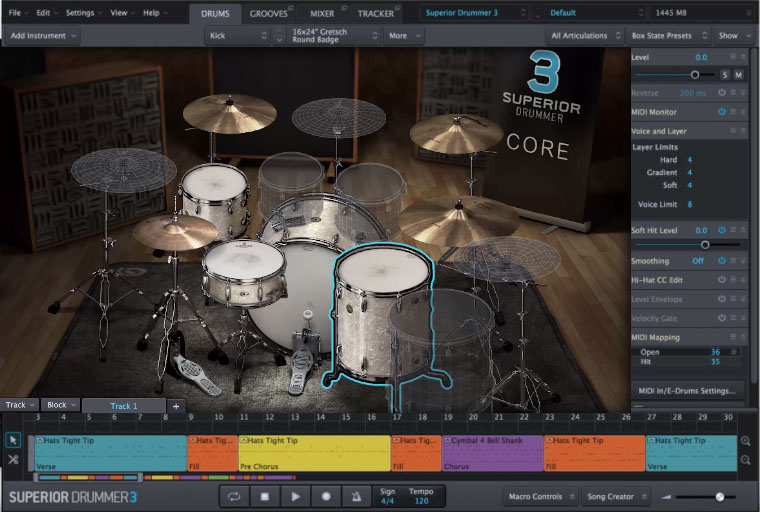The image size is (760, 512).
Task: Open Smoothing section menu icon
Action: point(733,260)
